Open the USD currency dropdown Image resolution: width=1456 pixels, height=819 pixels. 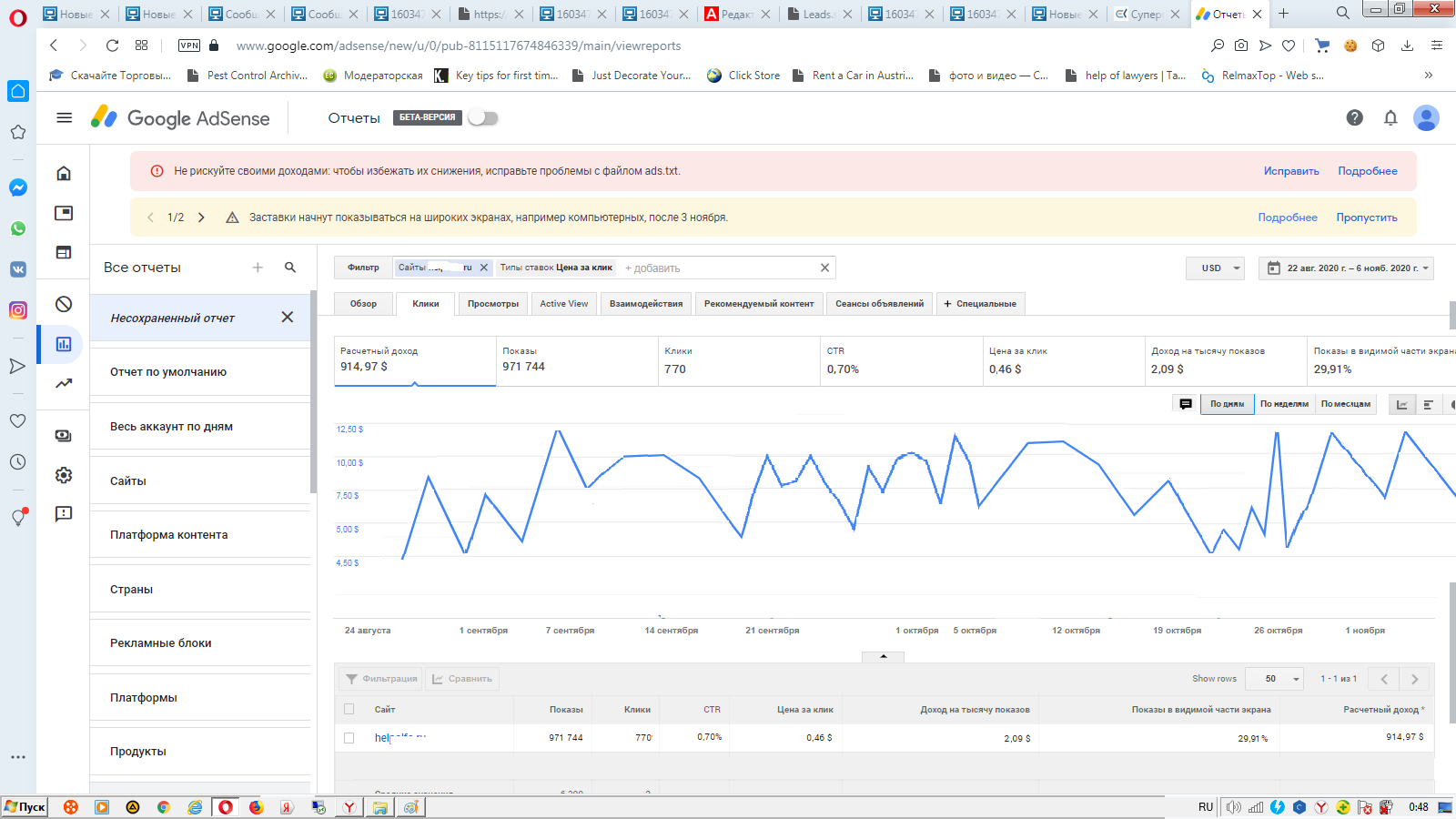click(x=1215, y=268)
